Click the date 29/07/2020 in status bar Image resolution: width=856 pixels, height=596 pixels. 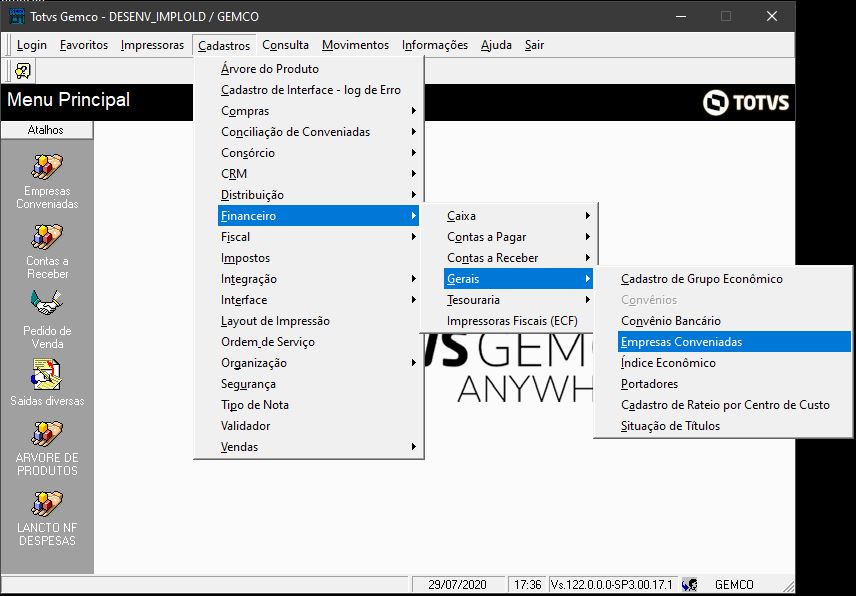click(457, 585)
